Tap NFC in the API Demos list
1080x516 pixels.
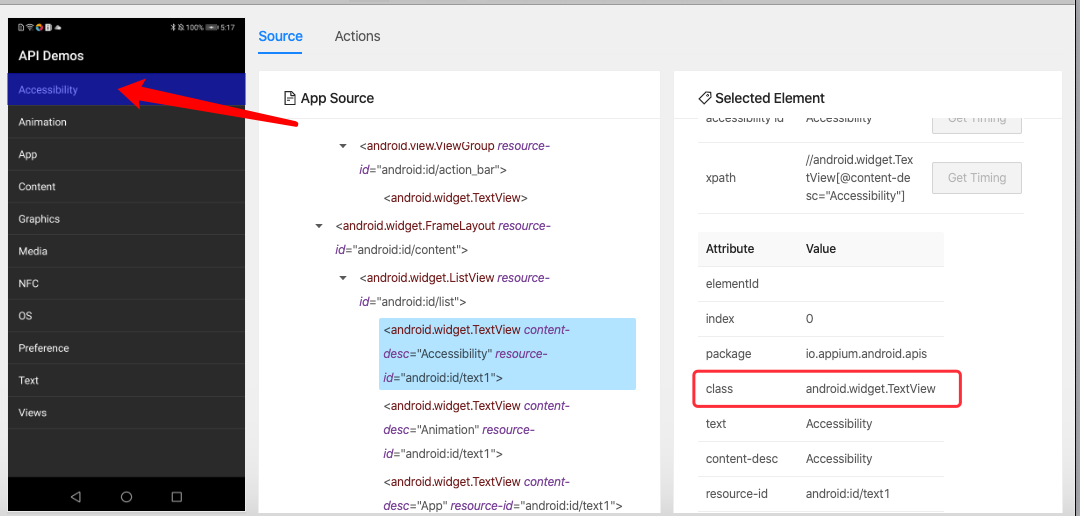tap(127, 283)
